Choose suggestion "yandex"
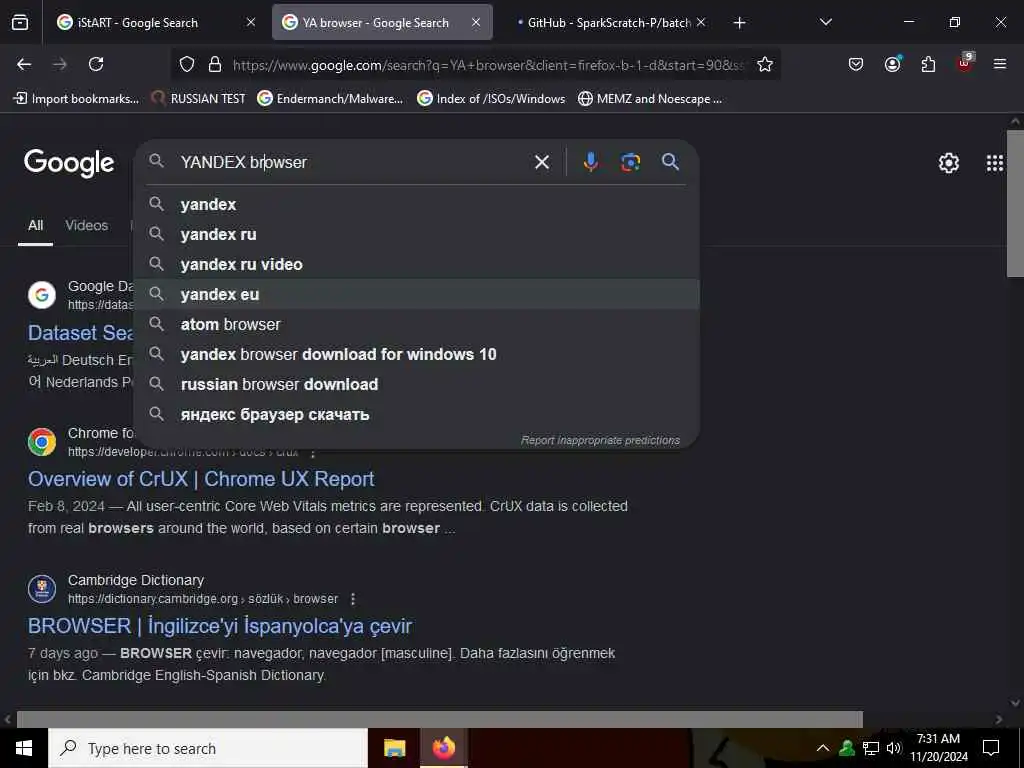This screenshot has height=768, width=1024. pos(417,204)
